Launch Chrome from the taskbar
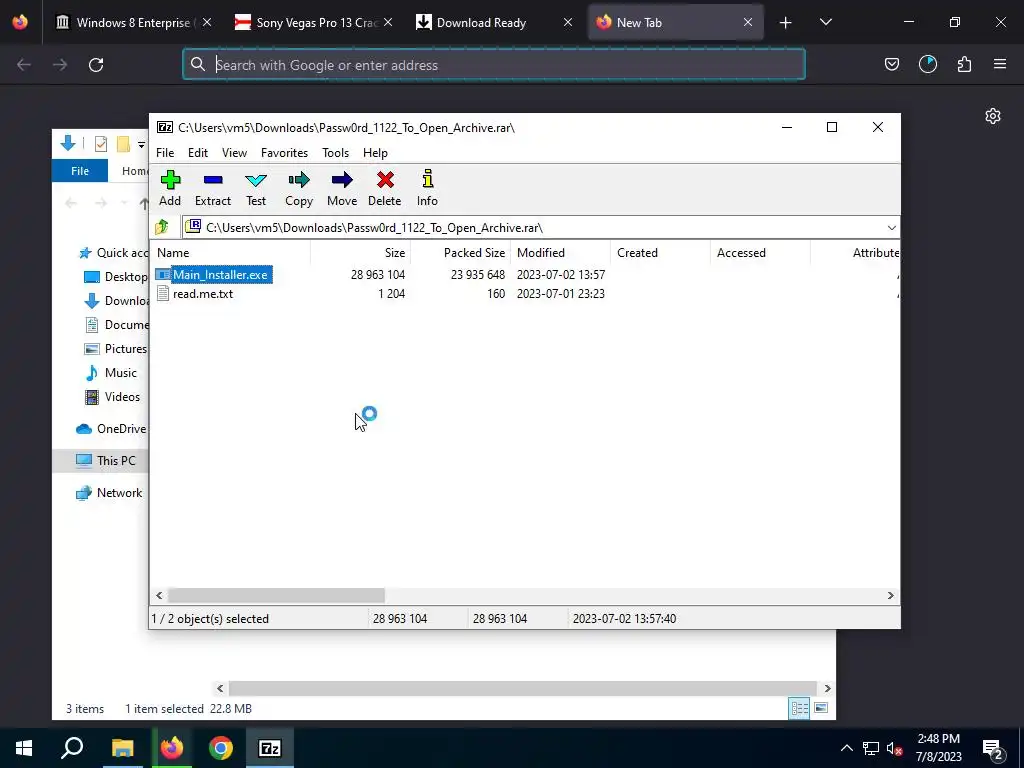Image resolution: width=1024 pixels, height=768 pixels. 221,748
